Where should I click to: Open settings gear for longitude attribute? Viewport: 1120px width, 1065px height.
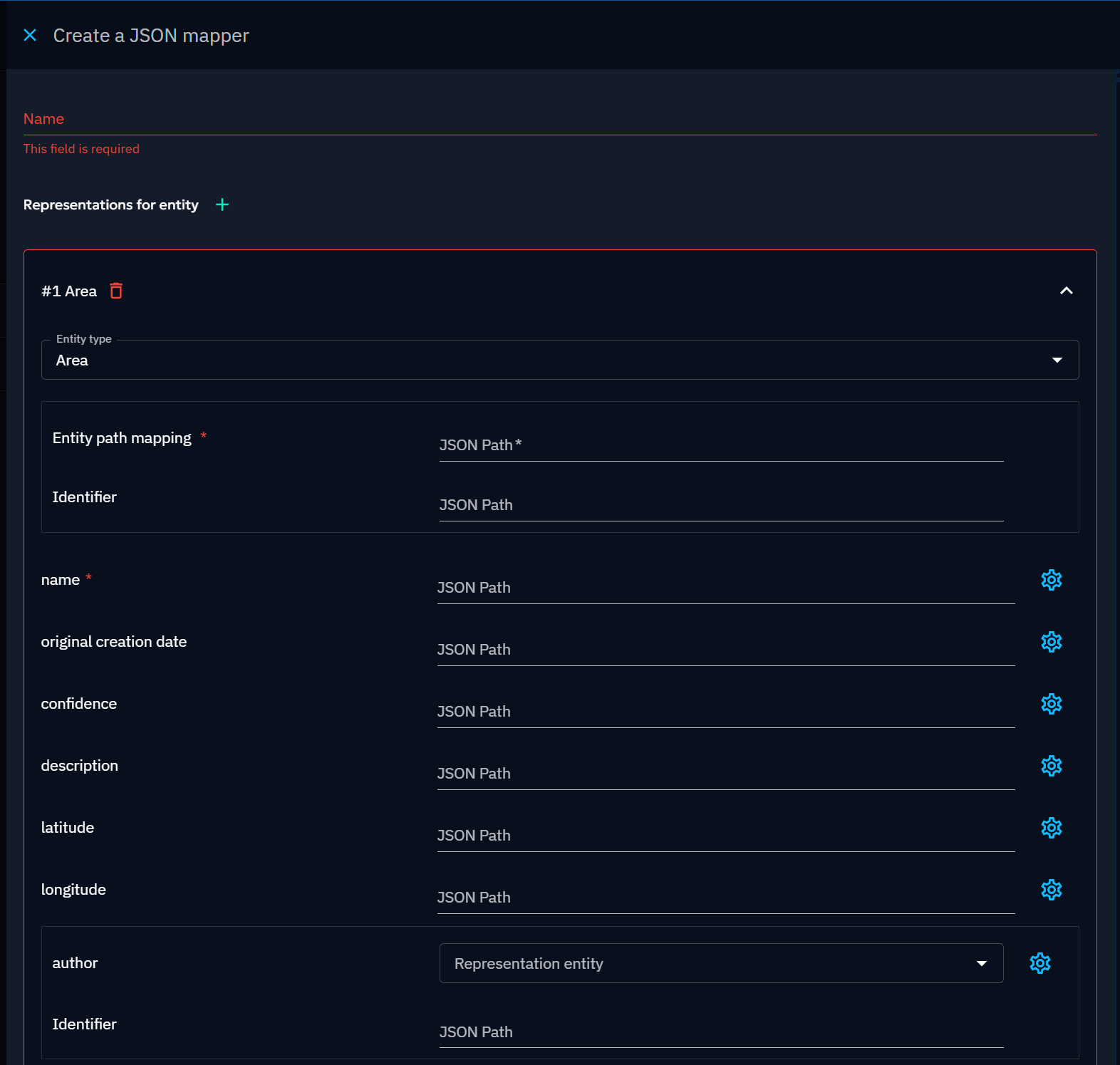point(1051,890)
